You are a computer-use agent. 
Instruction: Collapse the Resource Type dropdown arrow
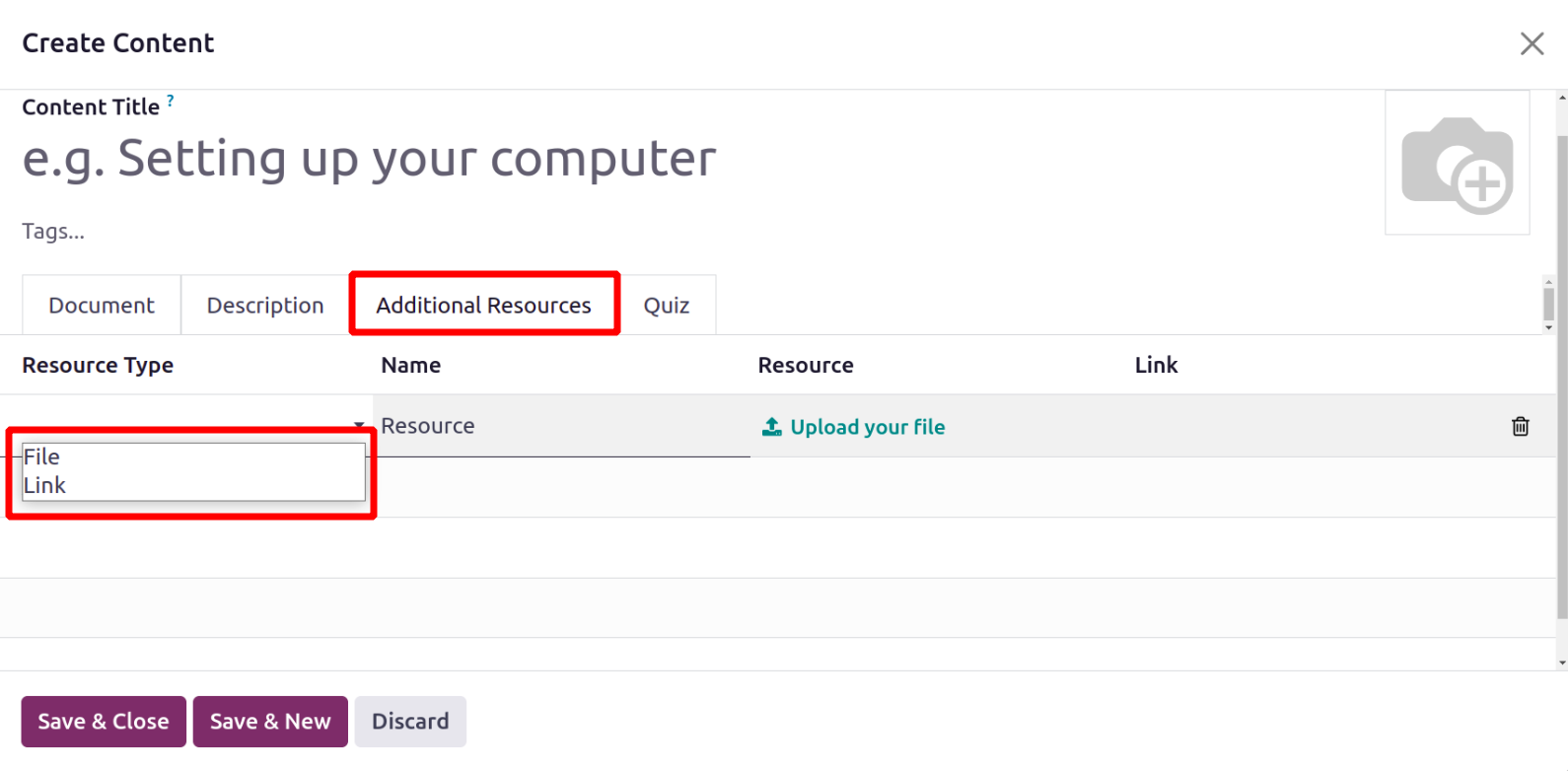pyautogui.click(x=359, y=425)
